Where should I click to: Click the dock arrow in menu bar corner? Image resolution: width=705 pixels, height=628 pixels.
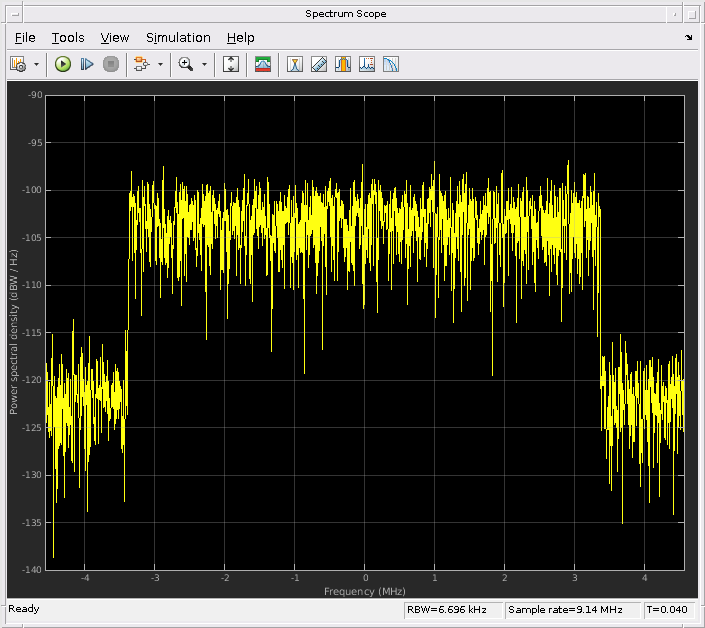pyautogui.click(x=688, y=37)
